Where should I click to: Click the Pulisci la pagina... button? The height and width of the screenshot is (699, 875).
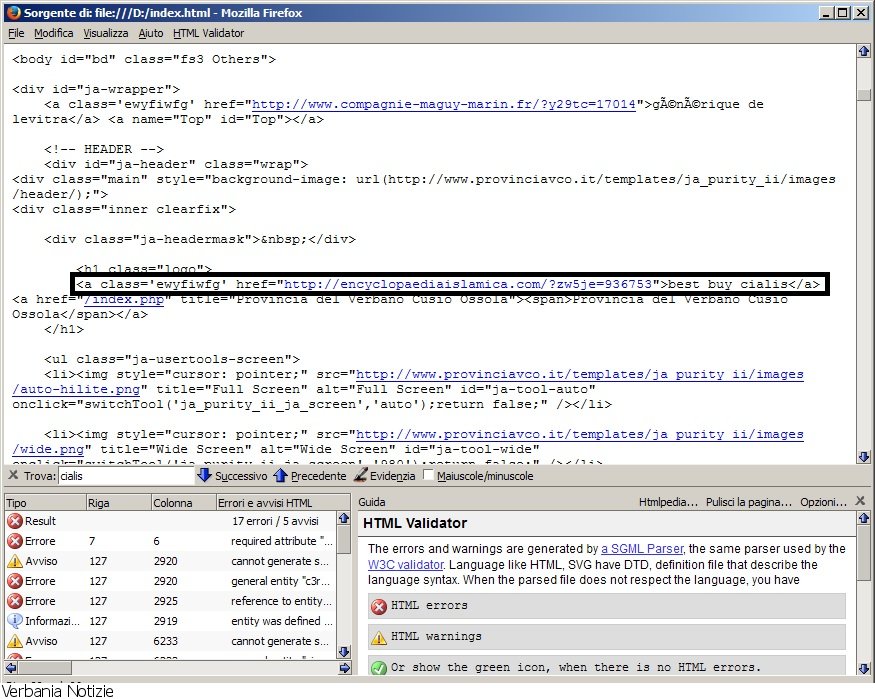[x=749, y=502]
